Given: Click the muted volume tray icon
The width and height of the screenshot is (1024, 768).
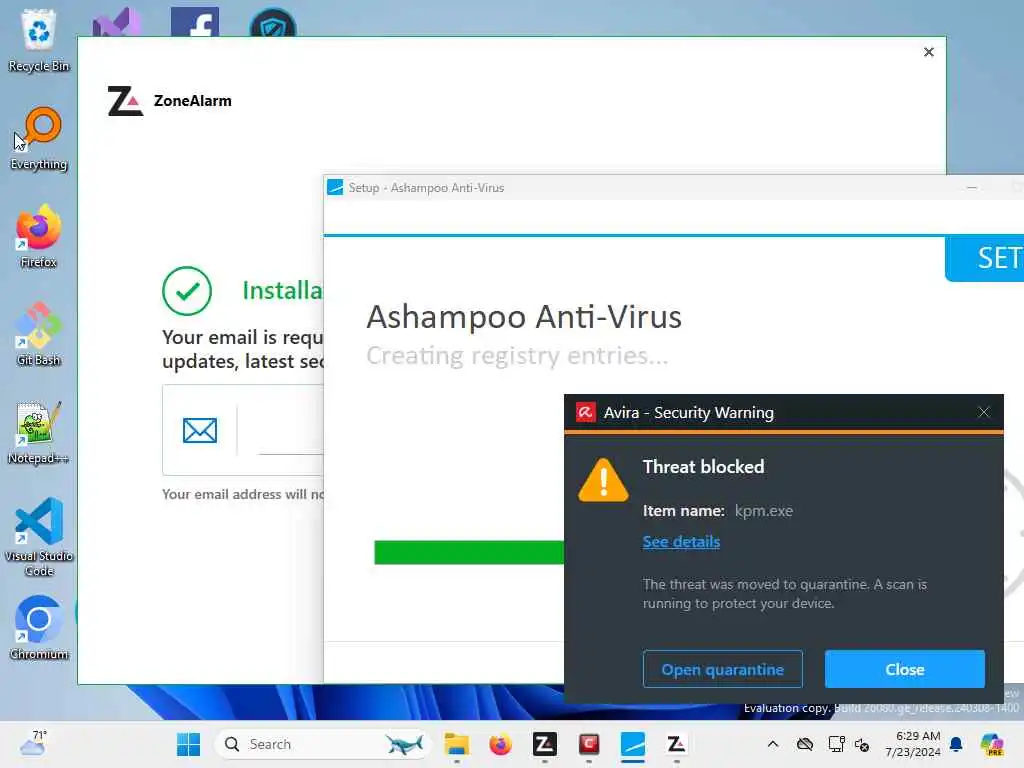Looking at the screenshot, I should tap(862, 744).
